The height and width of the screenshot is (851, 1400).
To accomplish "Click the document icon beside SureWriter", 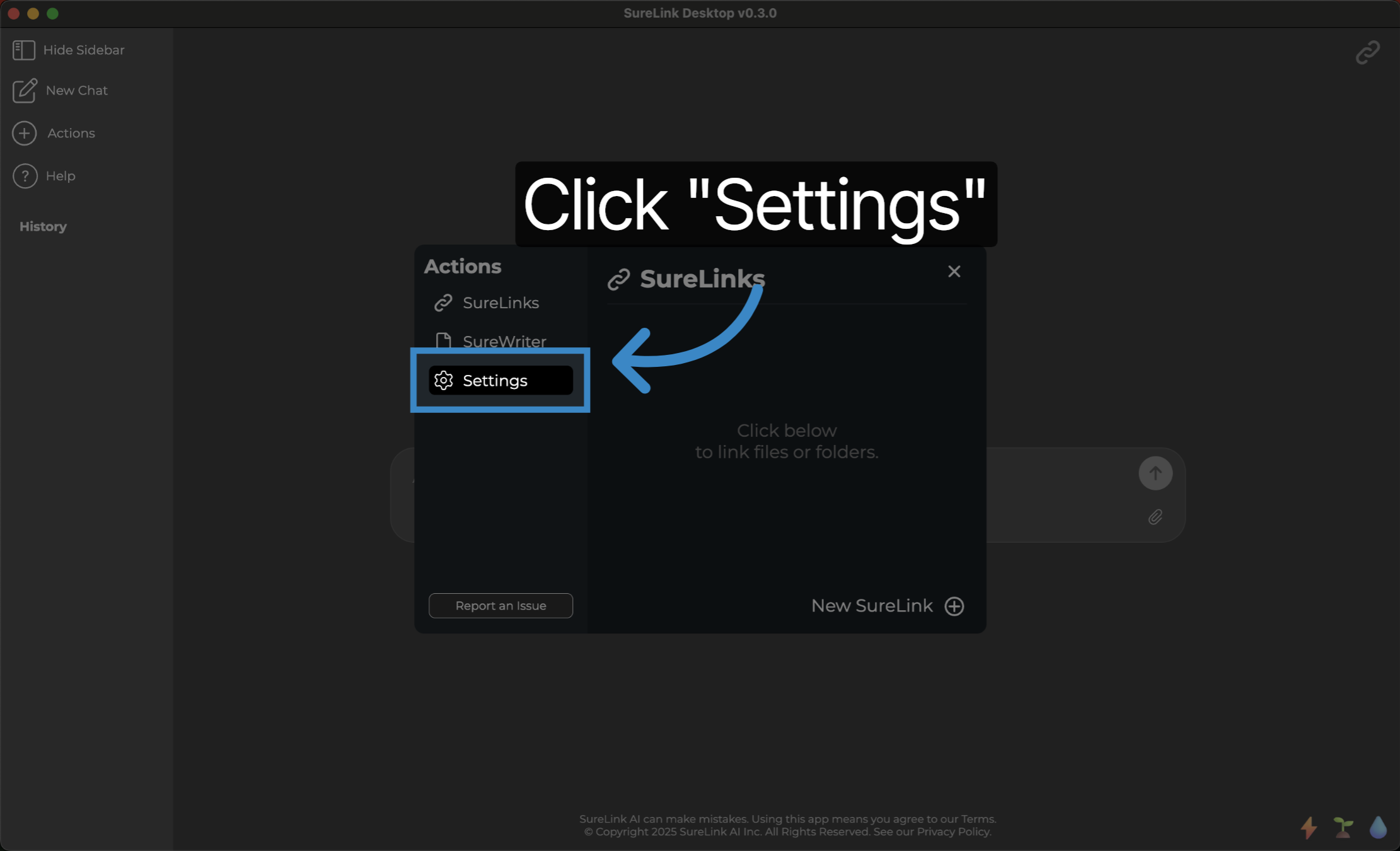I will 443,341.
